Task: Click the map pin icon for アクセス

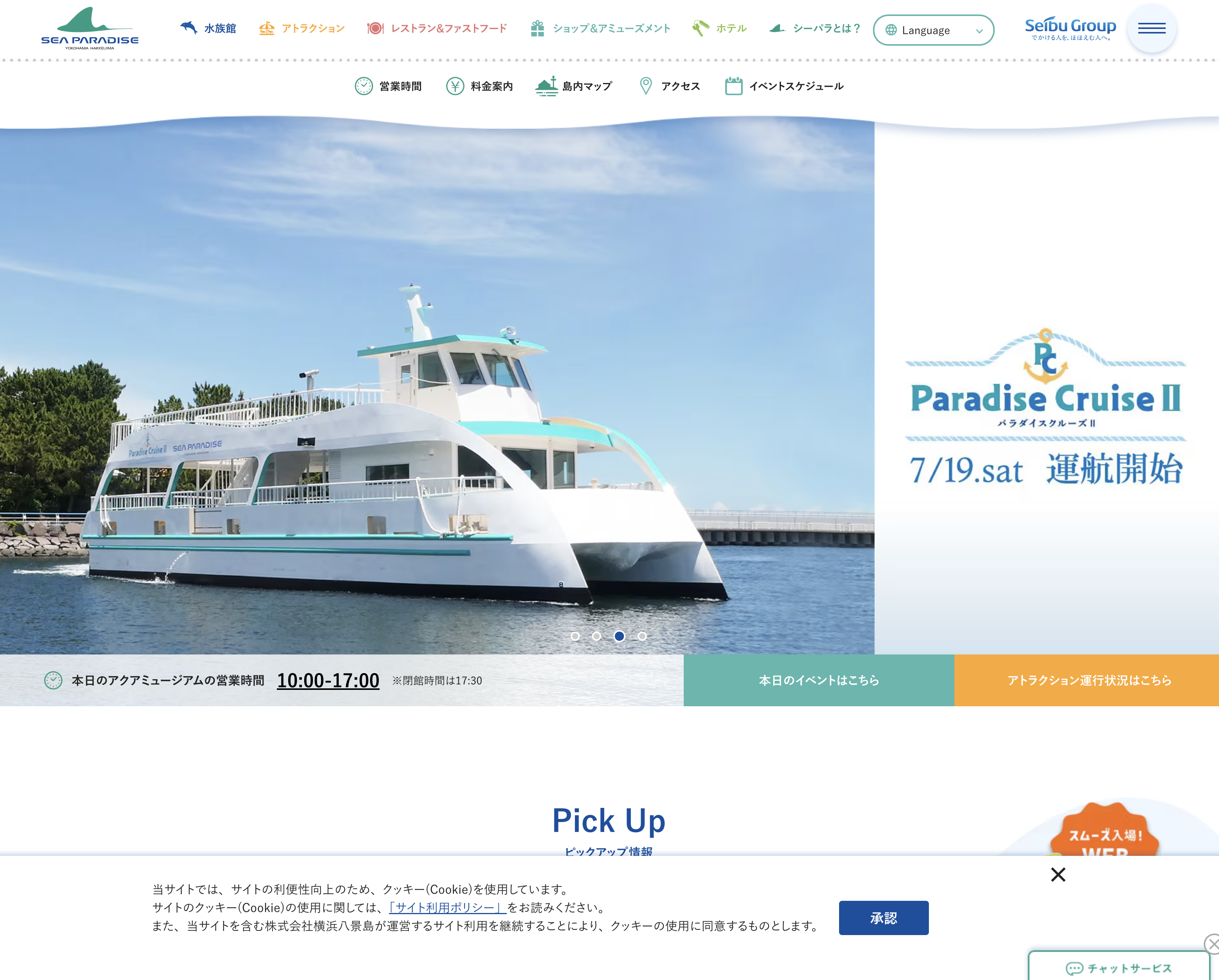Action: coord(645,86)
